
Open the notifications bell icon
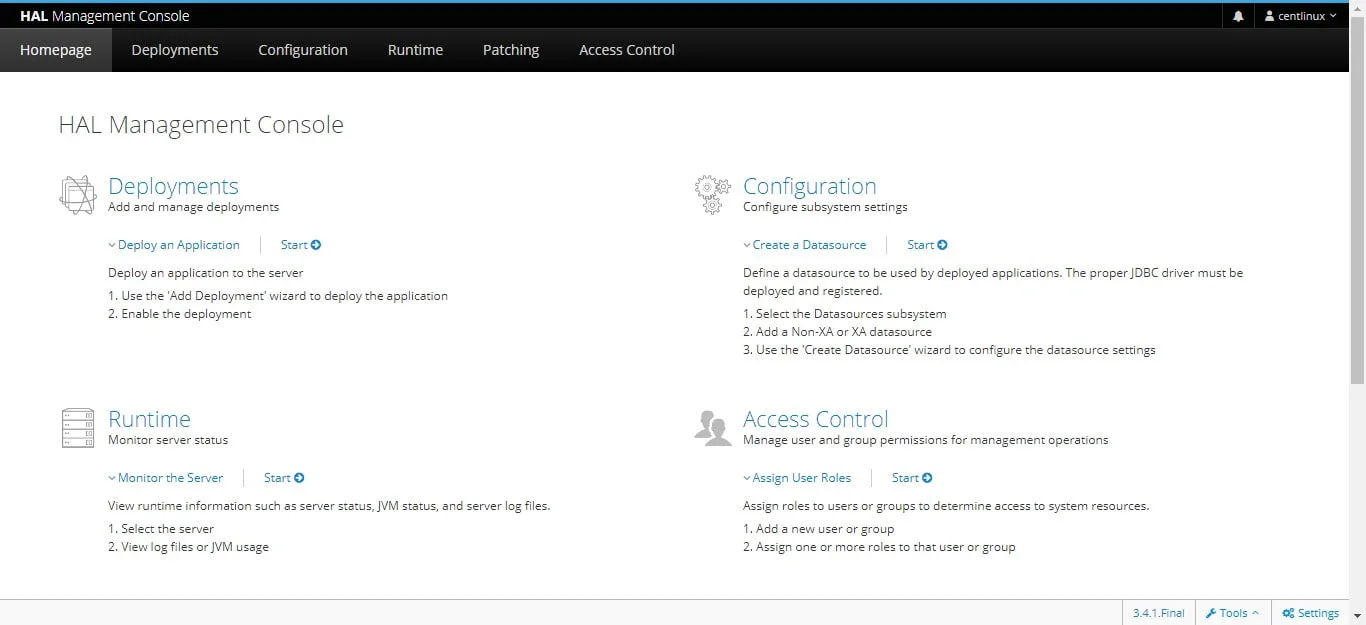(1238, 16)
